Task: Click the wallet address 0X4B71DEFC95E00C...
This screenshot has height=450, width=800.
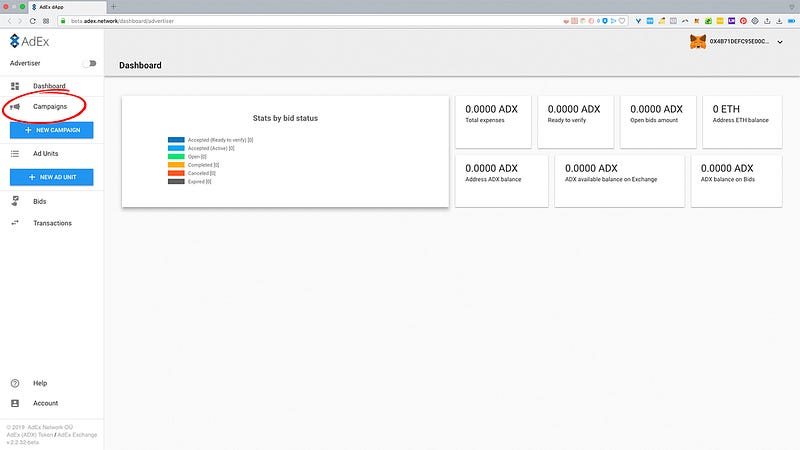Action: tap(739, 41)
